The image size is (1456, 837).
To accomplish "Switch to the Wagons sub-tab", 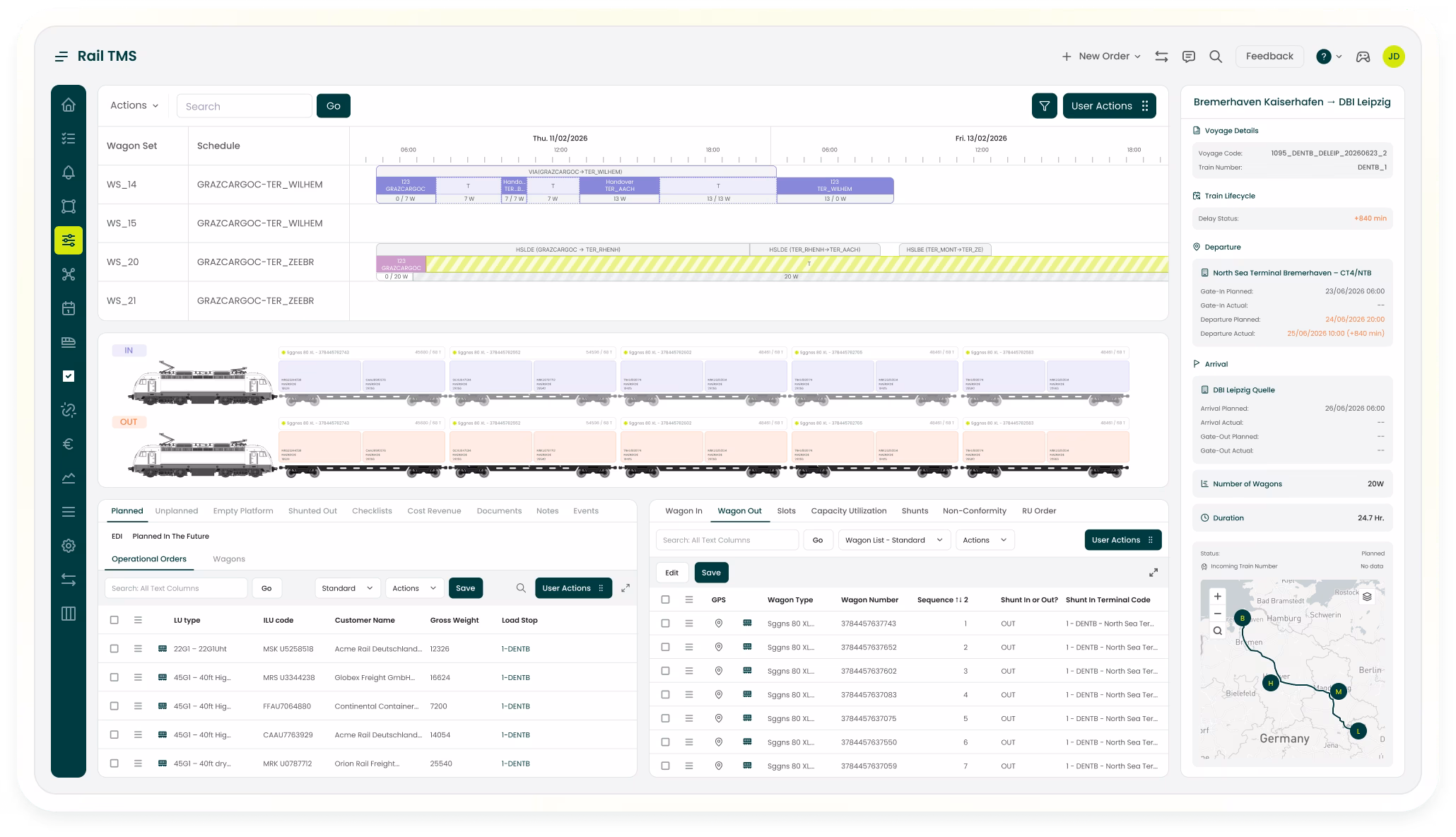I will point(229,559).
